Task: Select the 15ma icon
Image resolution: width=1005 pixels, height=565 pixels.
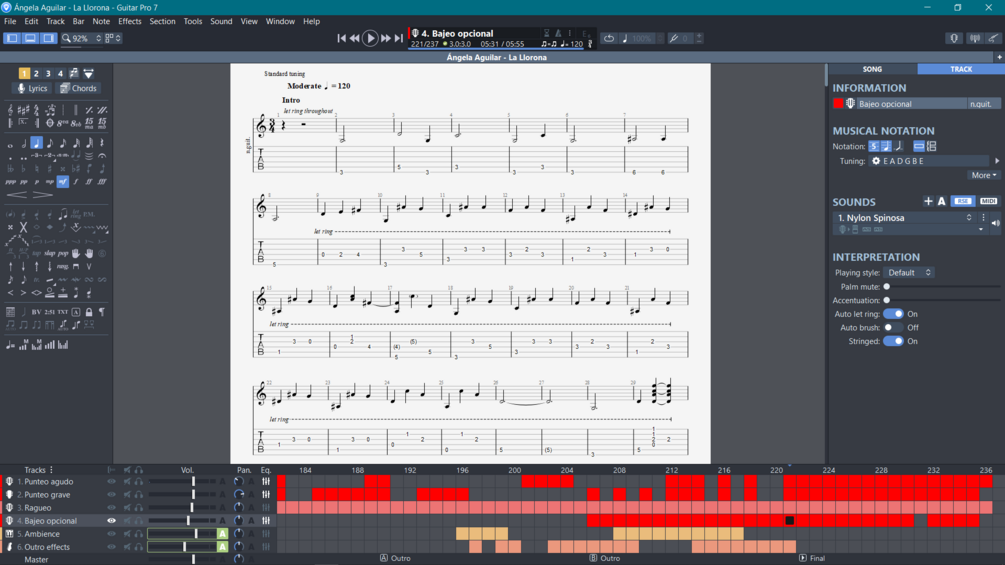Action: 89,123
